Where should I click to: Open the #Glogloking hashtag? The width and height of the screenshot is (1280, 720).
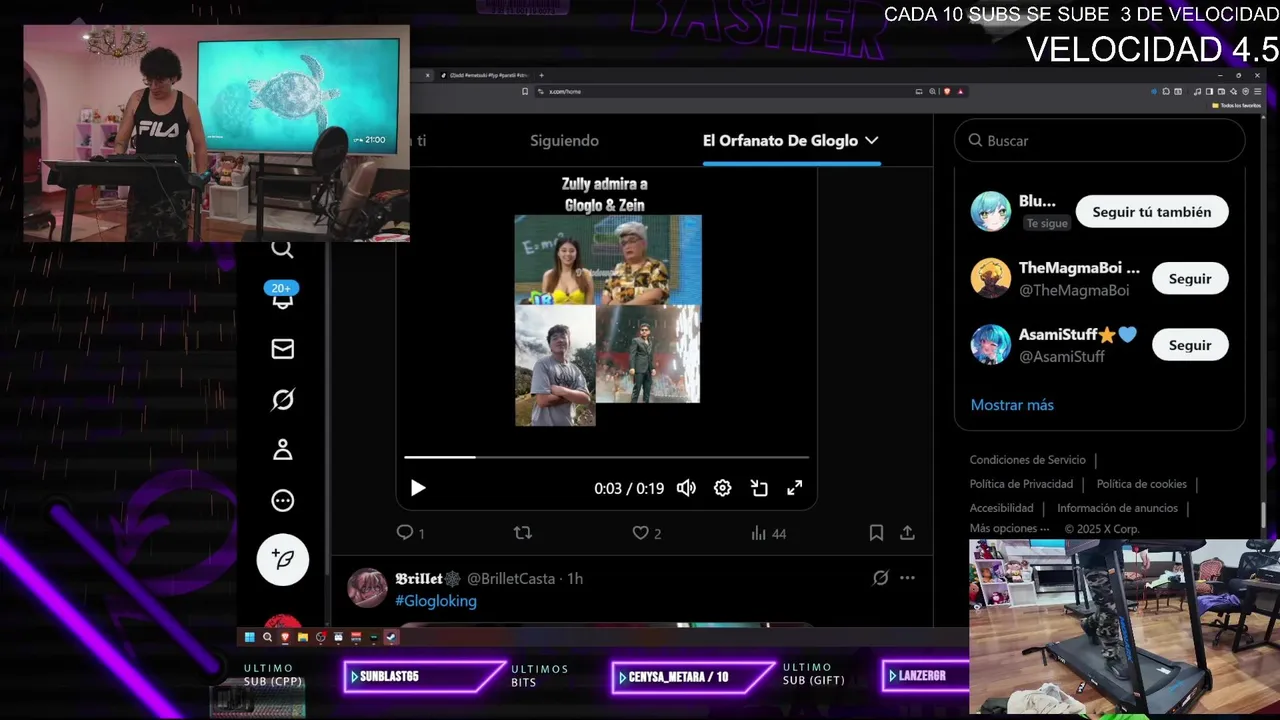click(436, 601)
